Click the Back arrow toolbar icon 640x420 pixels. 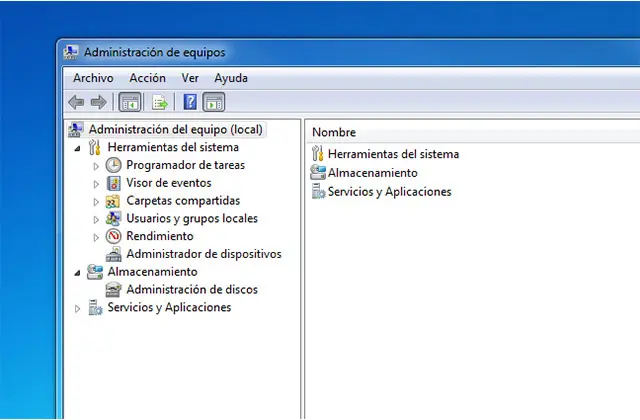tap(76, 102)
